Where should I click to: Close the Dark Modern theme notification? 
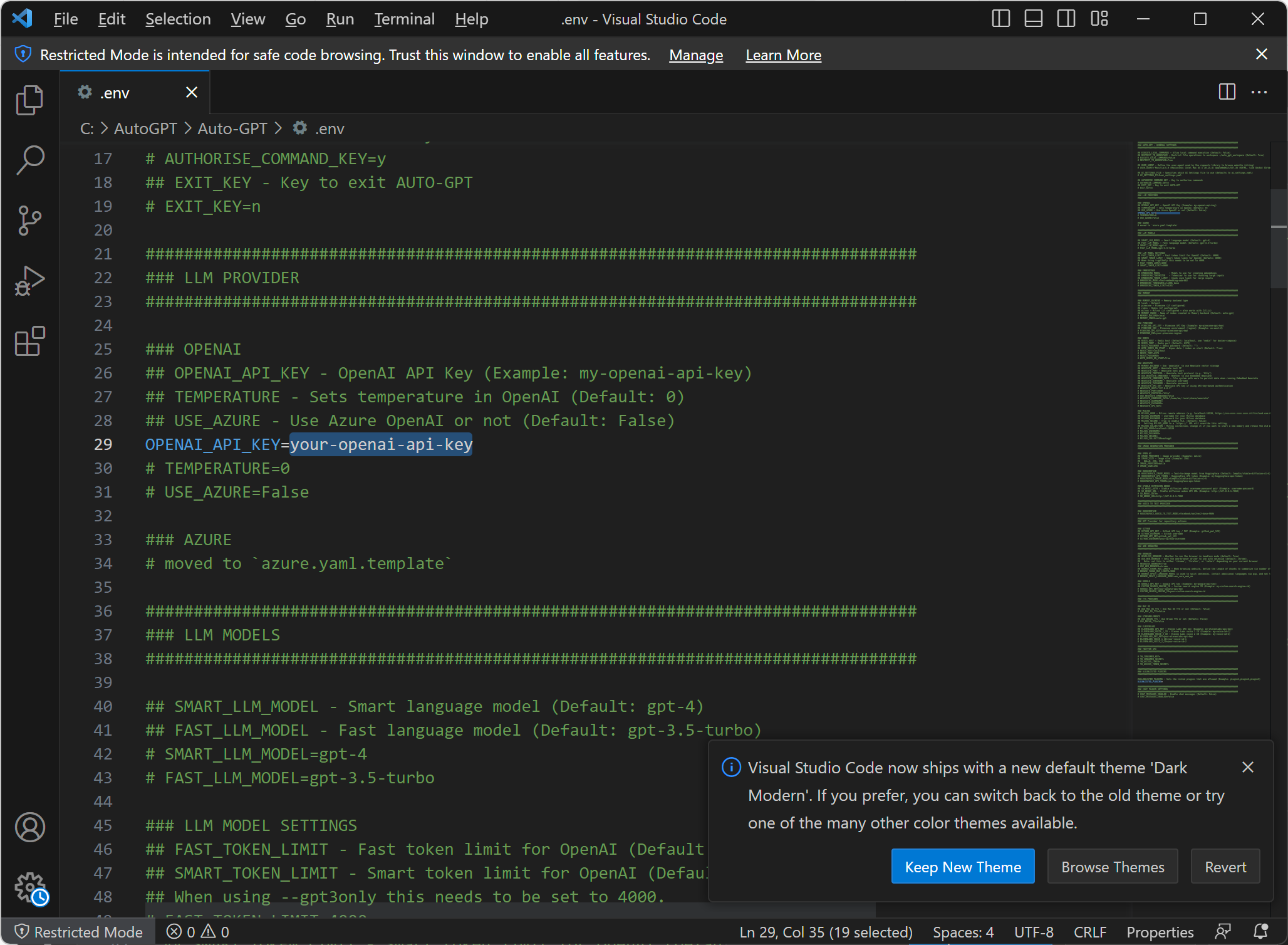pos(1248,767)
